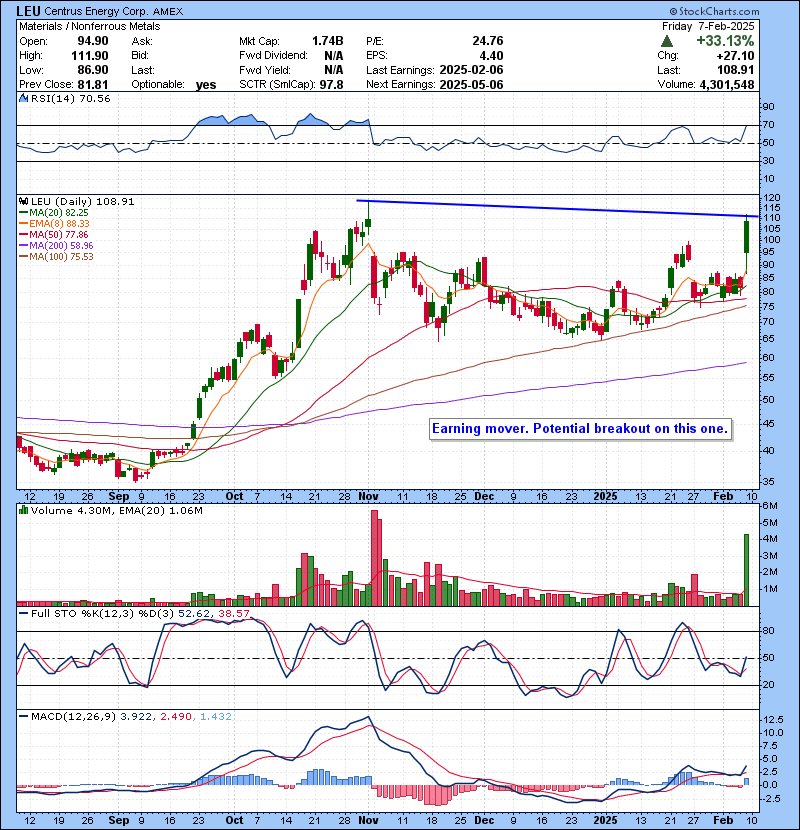Click the High value 111.90

[89, 56]
